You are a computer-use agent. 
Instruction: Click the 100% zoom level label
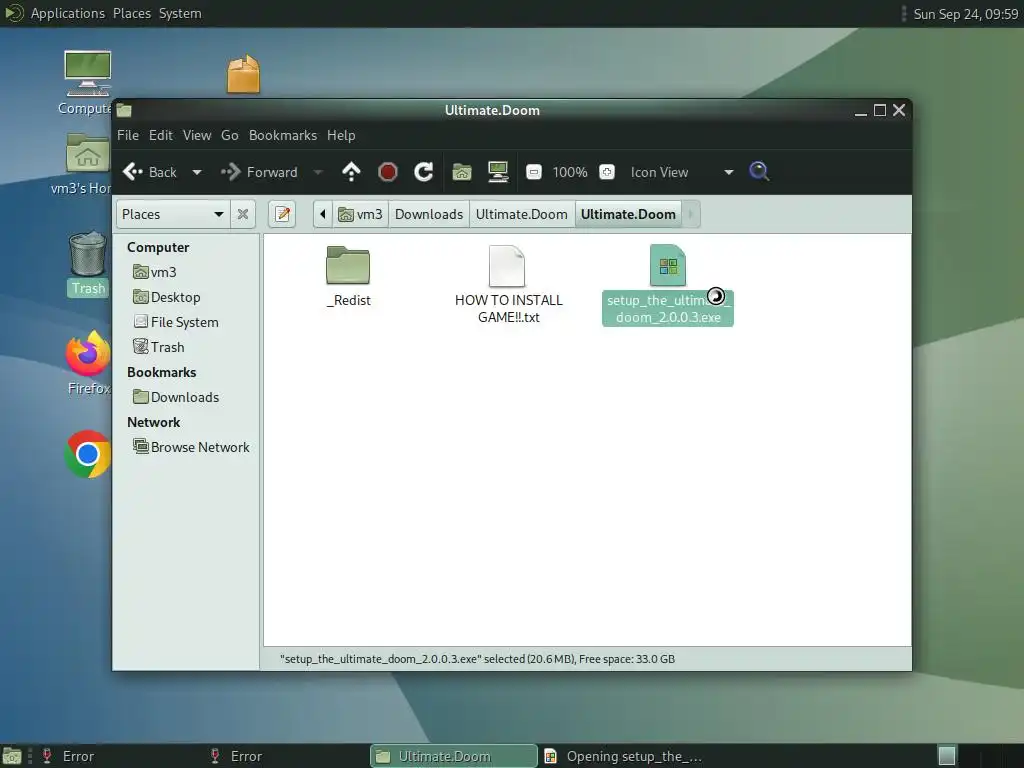click(x=569, y=172)
